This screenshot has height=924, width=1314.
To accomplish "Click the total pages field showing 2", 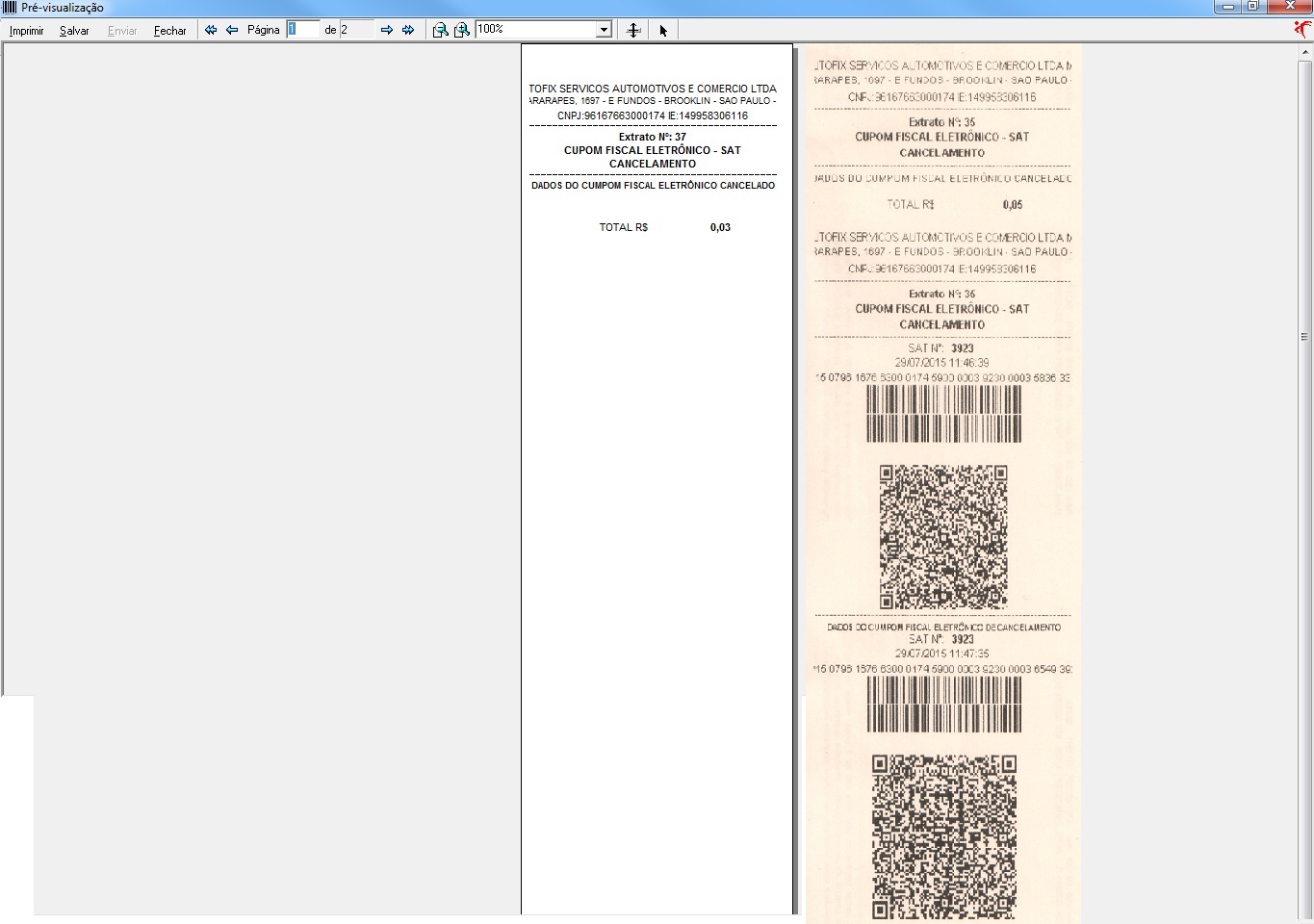I will click(356, 30).
